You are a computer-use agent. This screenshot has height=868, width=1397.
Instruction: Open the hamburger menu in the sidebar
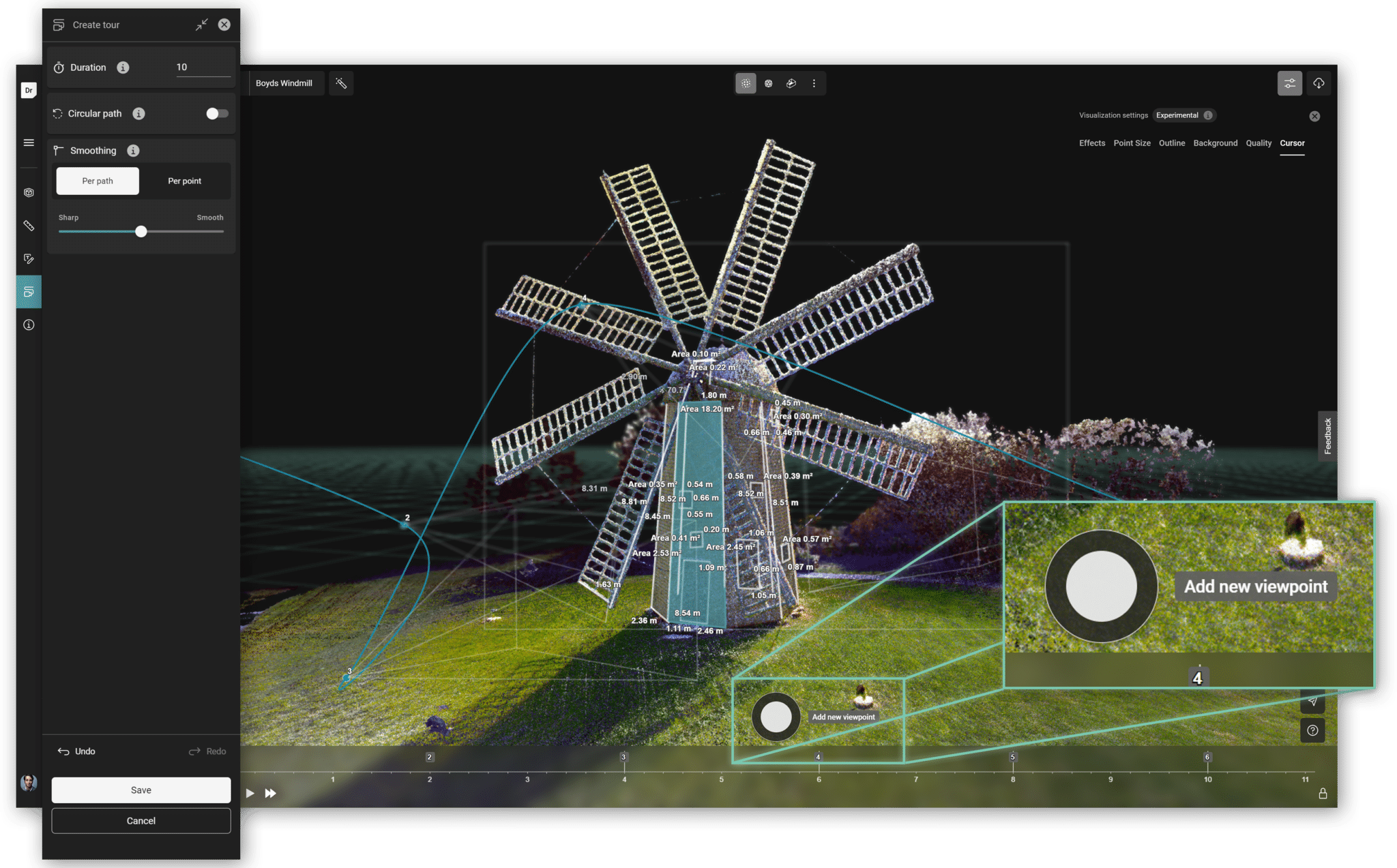click(x=29, y=143)
